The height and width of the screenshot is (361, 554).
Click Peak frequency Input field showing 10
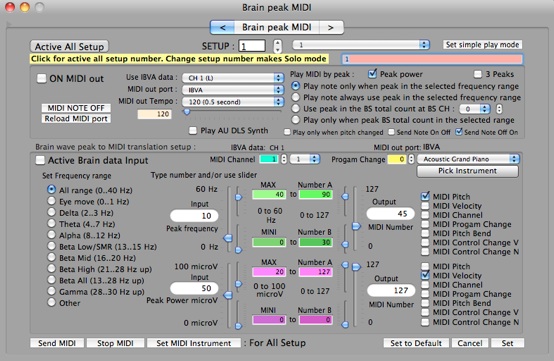click(x=194, y=215)
